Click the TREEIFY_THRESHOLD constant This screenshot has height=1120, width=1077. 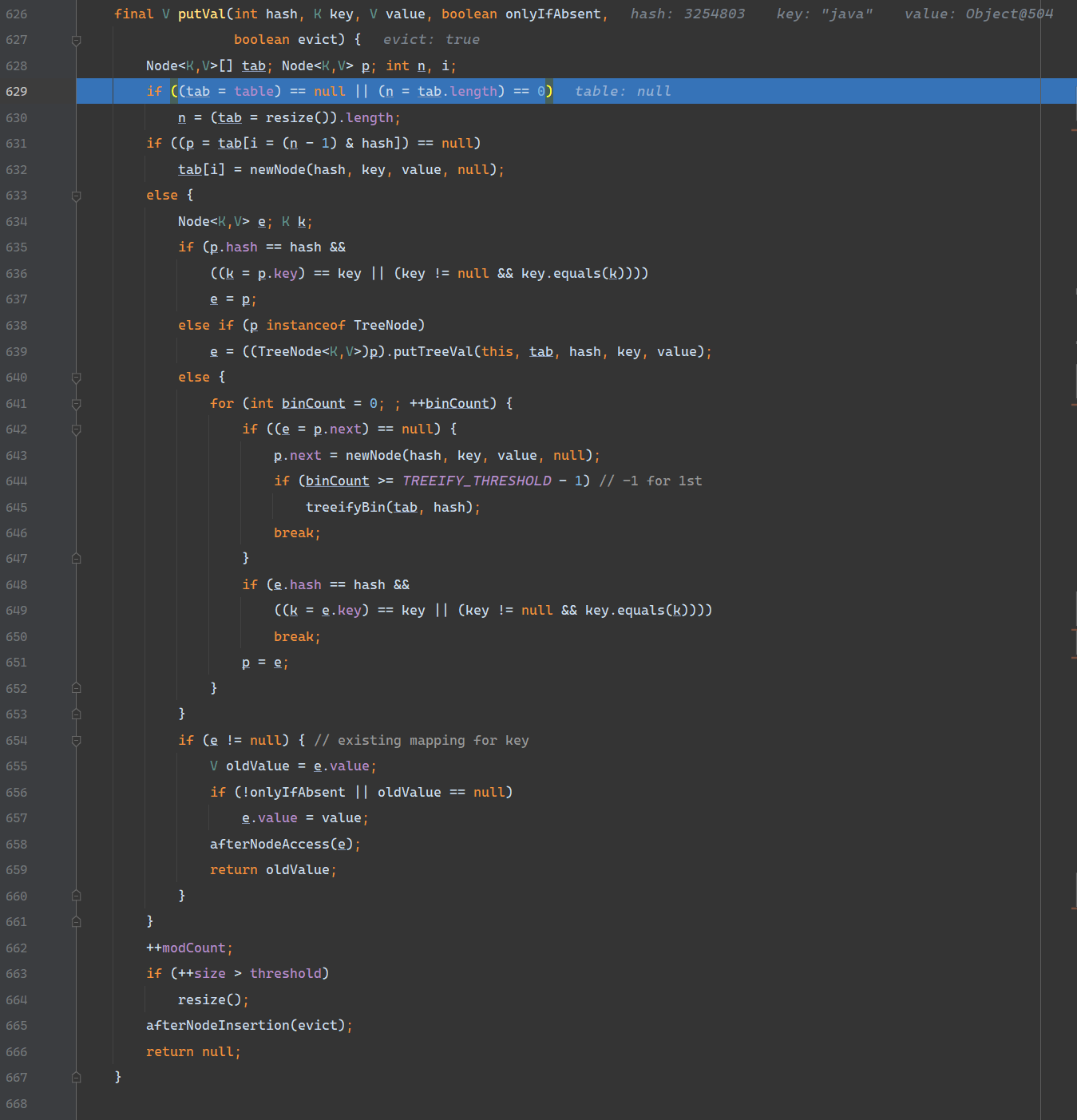[x=477, y=481]
